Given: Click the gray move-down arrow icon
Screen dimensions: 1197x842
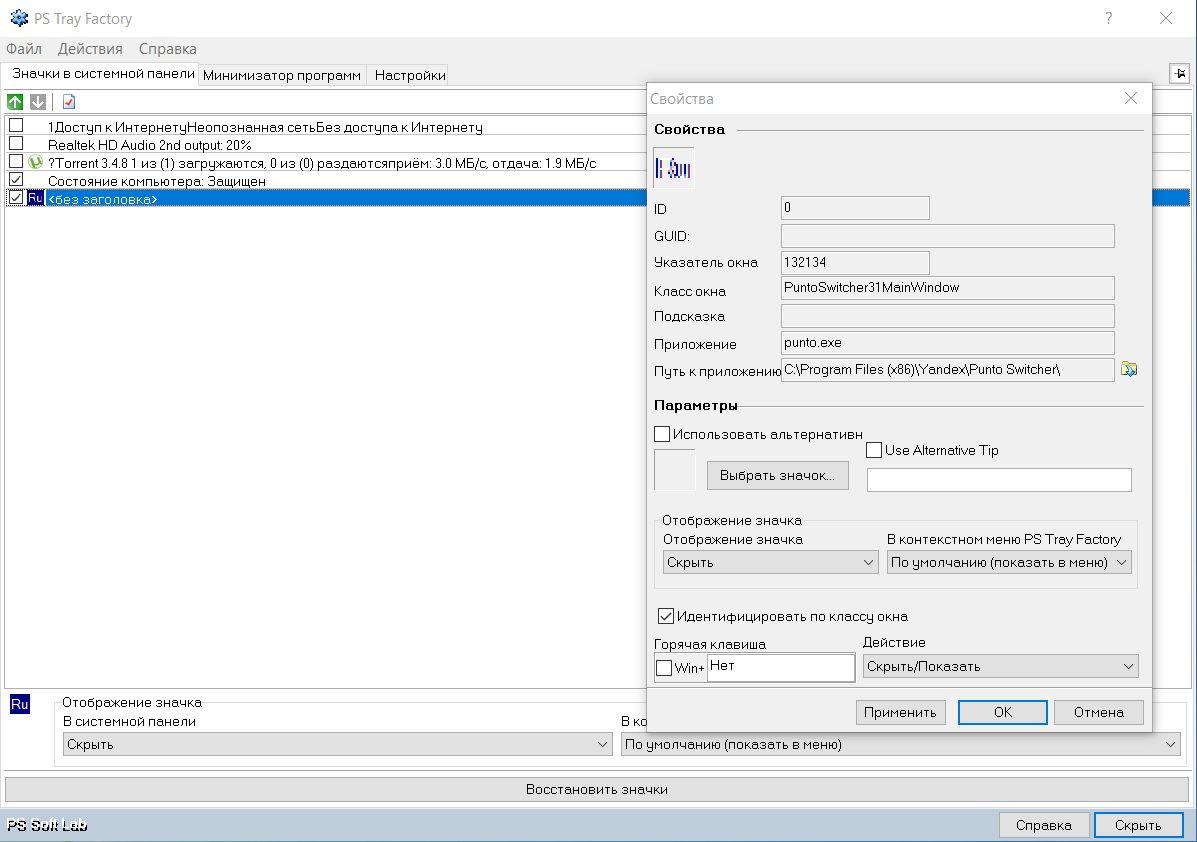Looking at the screenshot, I should 38,102.
